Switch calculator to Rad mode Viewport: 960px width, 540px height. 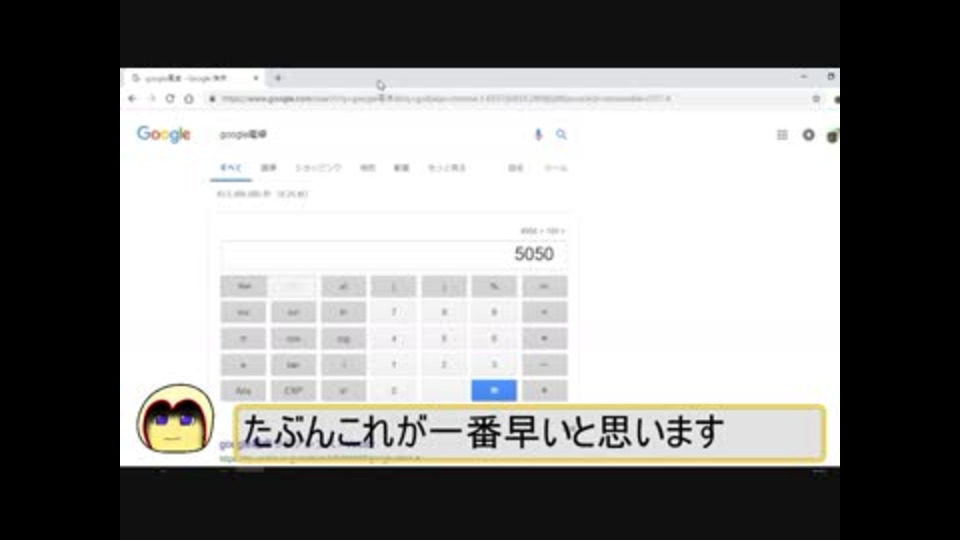pos(244,287)
